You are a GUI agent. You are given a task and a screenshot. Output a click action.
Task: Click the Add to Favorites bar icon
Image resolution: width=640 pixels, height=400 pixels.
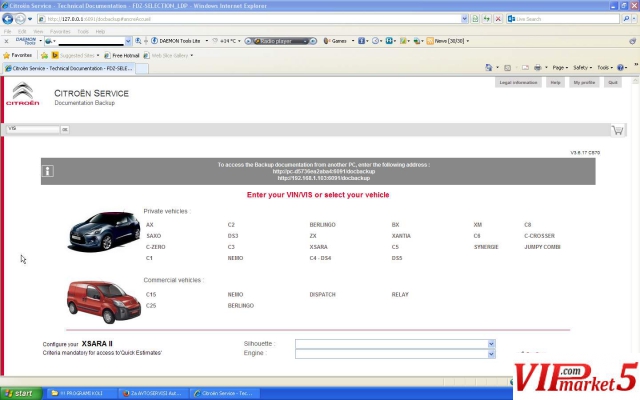[44, 55]
